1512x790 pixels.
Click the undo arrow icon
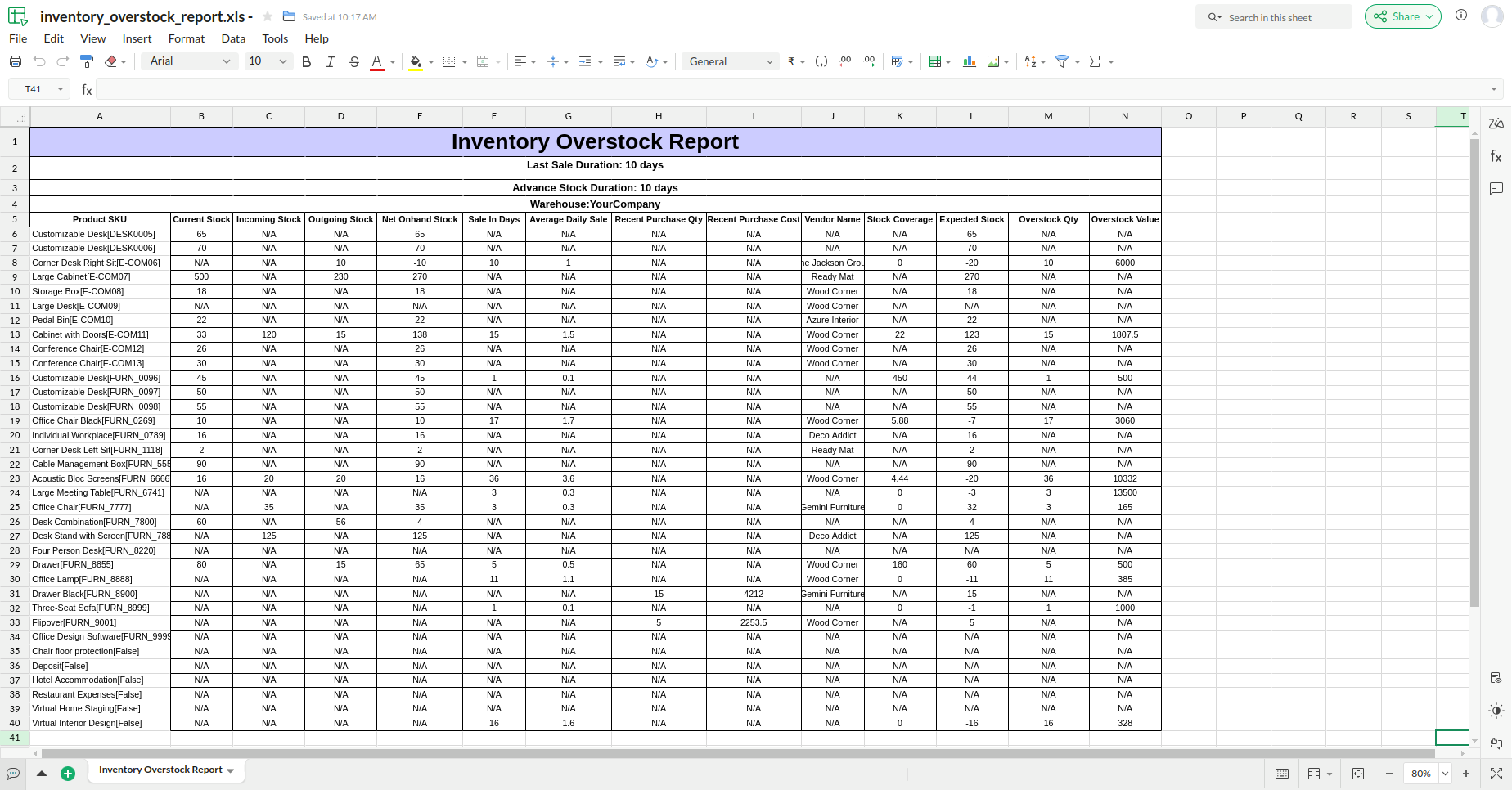coord(39,61)
